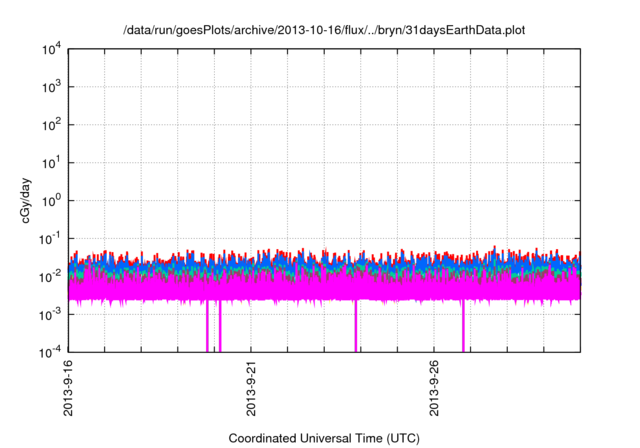Click the 2013-9-26 date tick label
The height and width of the screenshot is (448, 640).
(434, 388)
